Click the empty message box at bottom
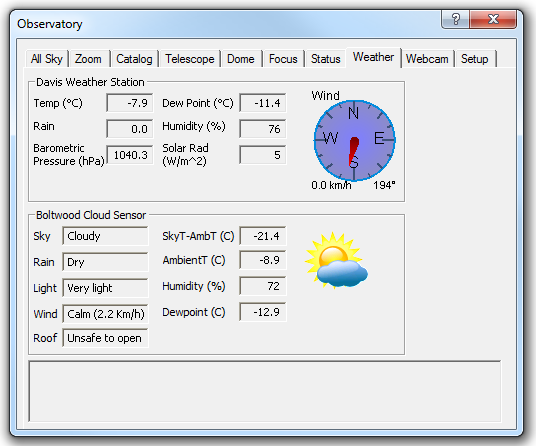Screen dimensions: 536x446 [x=265, y=391]
